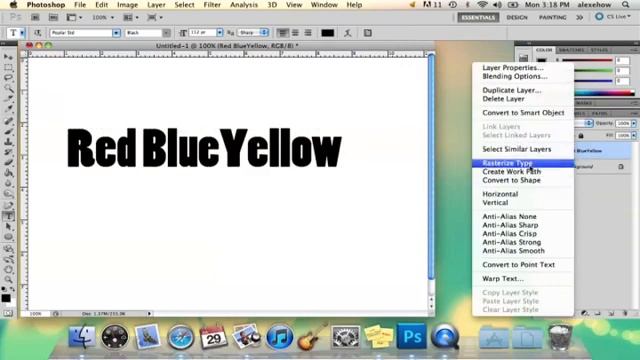Open the font size dropdown arrow

220,33
